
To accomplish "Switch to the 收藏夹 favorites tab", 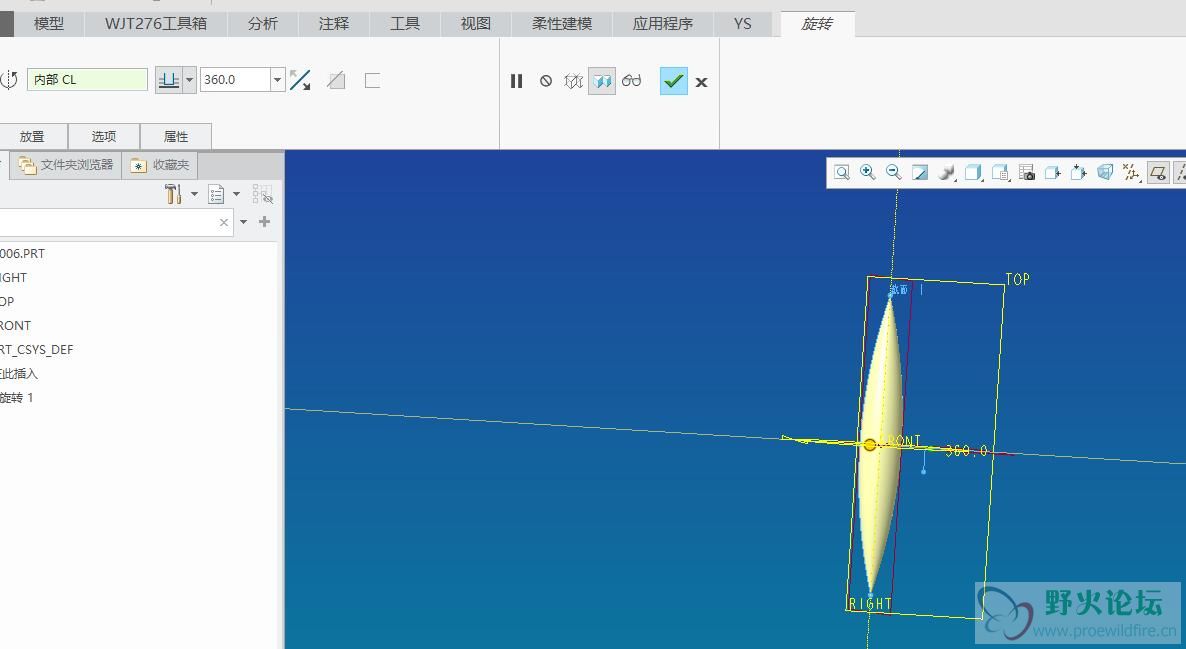I will tap(160, 164).
